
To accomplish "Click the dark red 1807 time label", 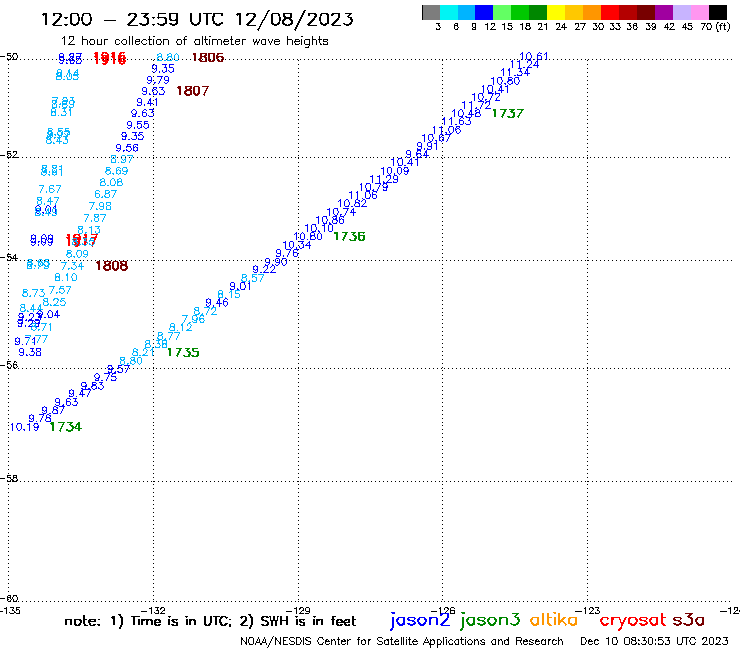I will tap(193, 91).
